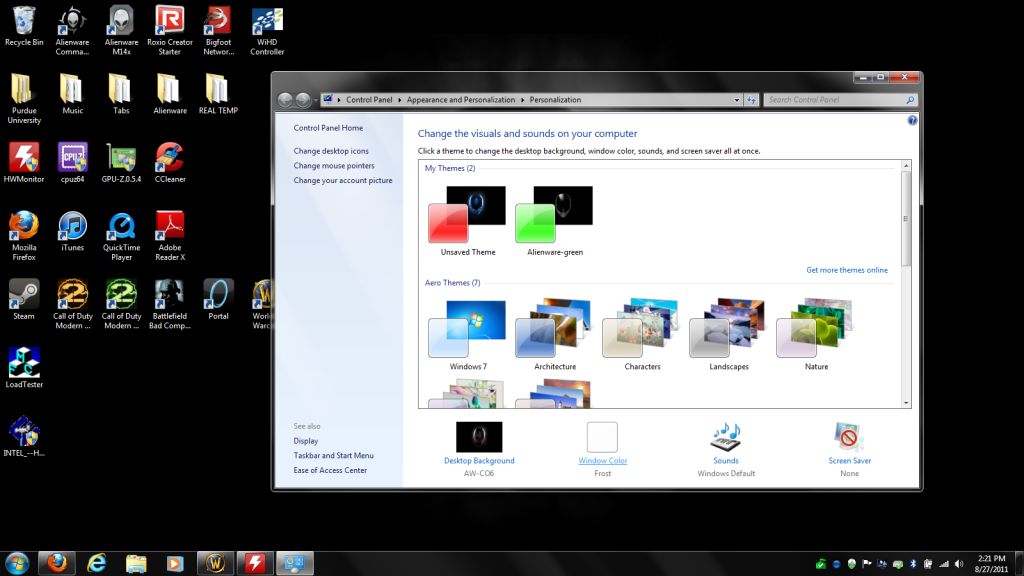Open Window Color Frost swatch

[602, 437]
